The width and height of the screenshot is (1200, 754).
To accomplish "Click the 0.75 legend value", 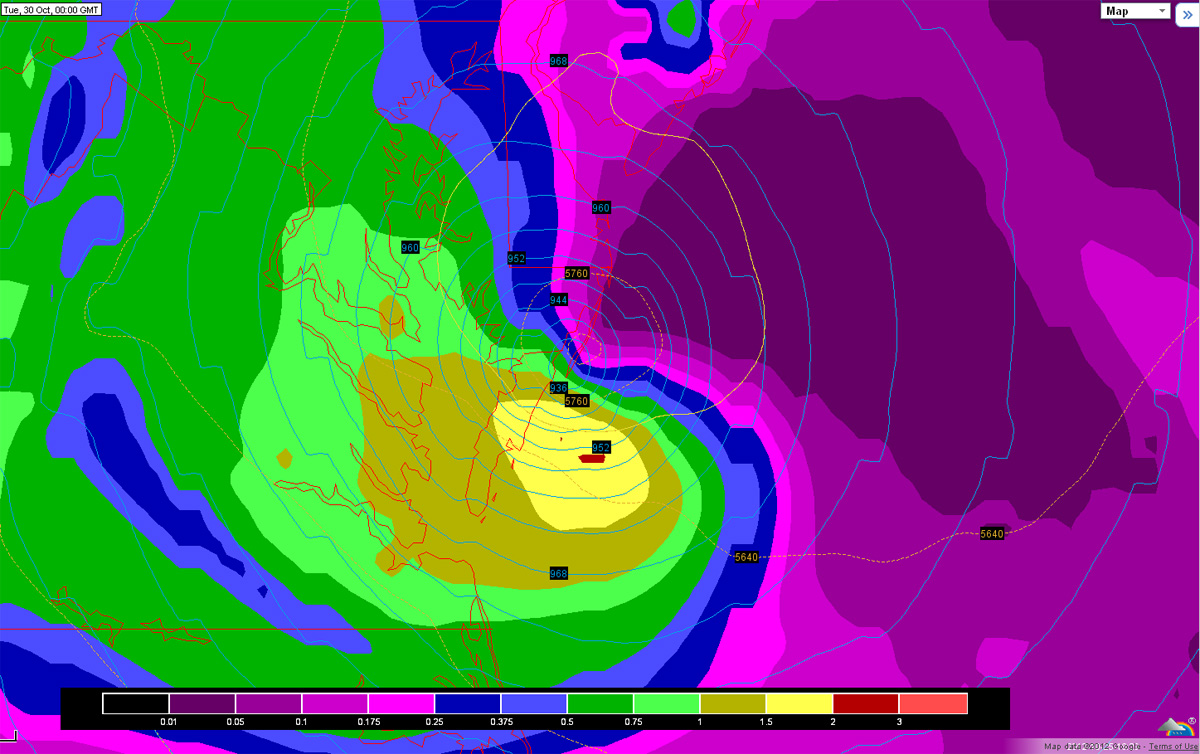I will click(x=634, y=722).
